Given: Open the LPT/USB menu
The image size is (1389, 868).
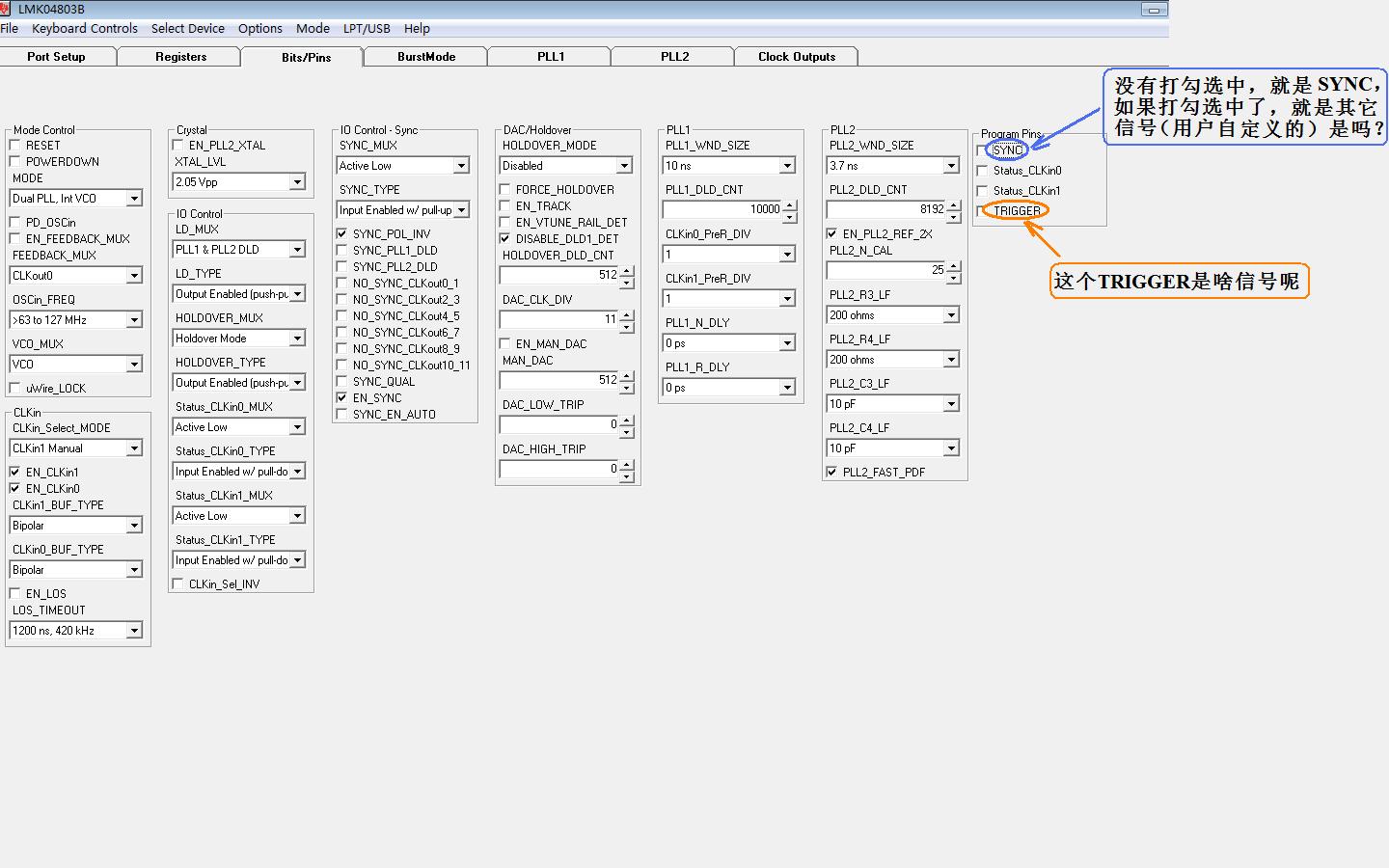Looking at the screenshot, I should (x=367, y=29).
